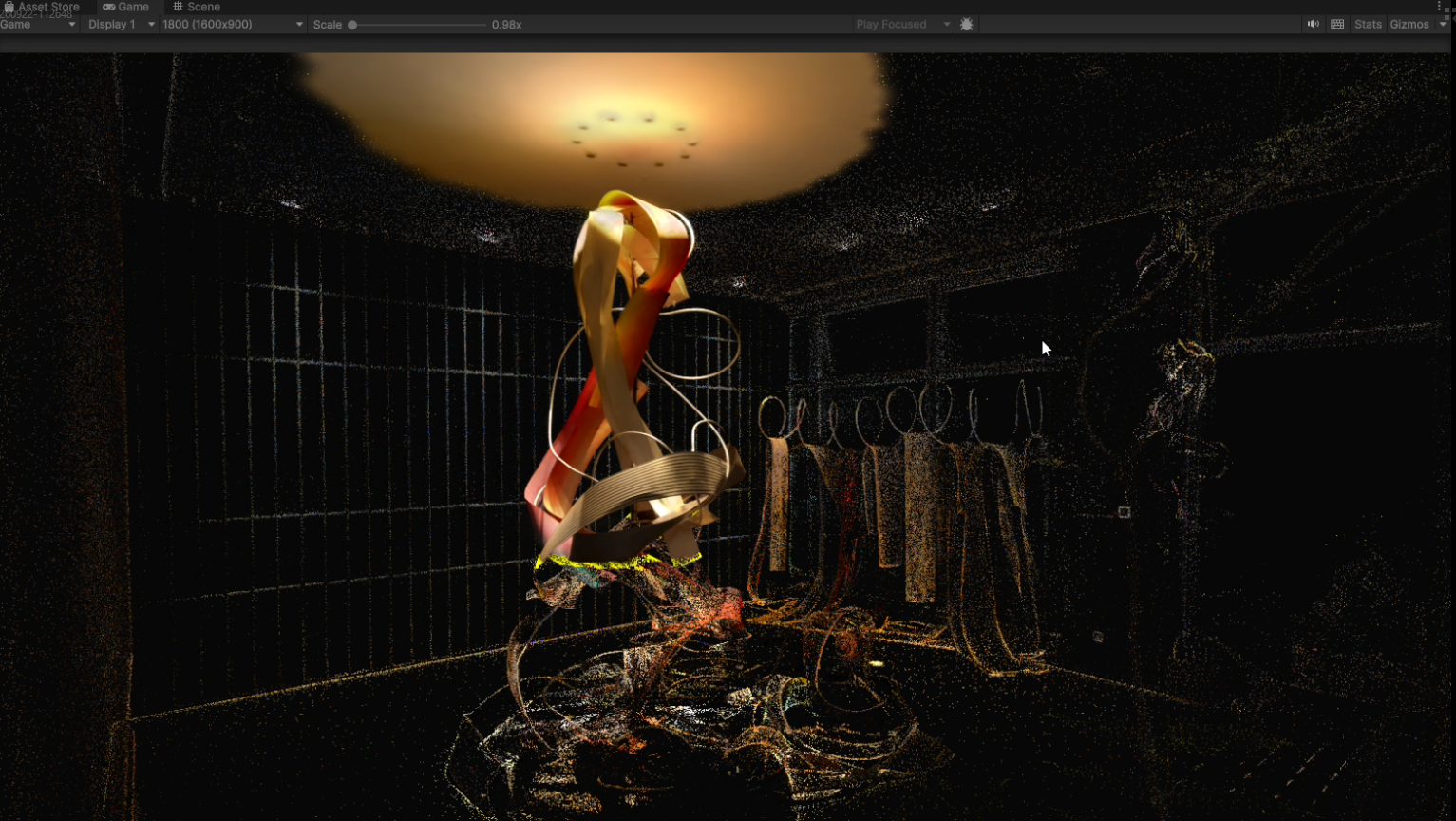Click the Scale slider handle
The width and height of the screenshot is (1456, 821).
pos(352,25)
